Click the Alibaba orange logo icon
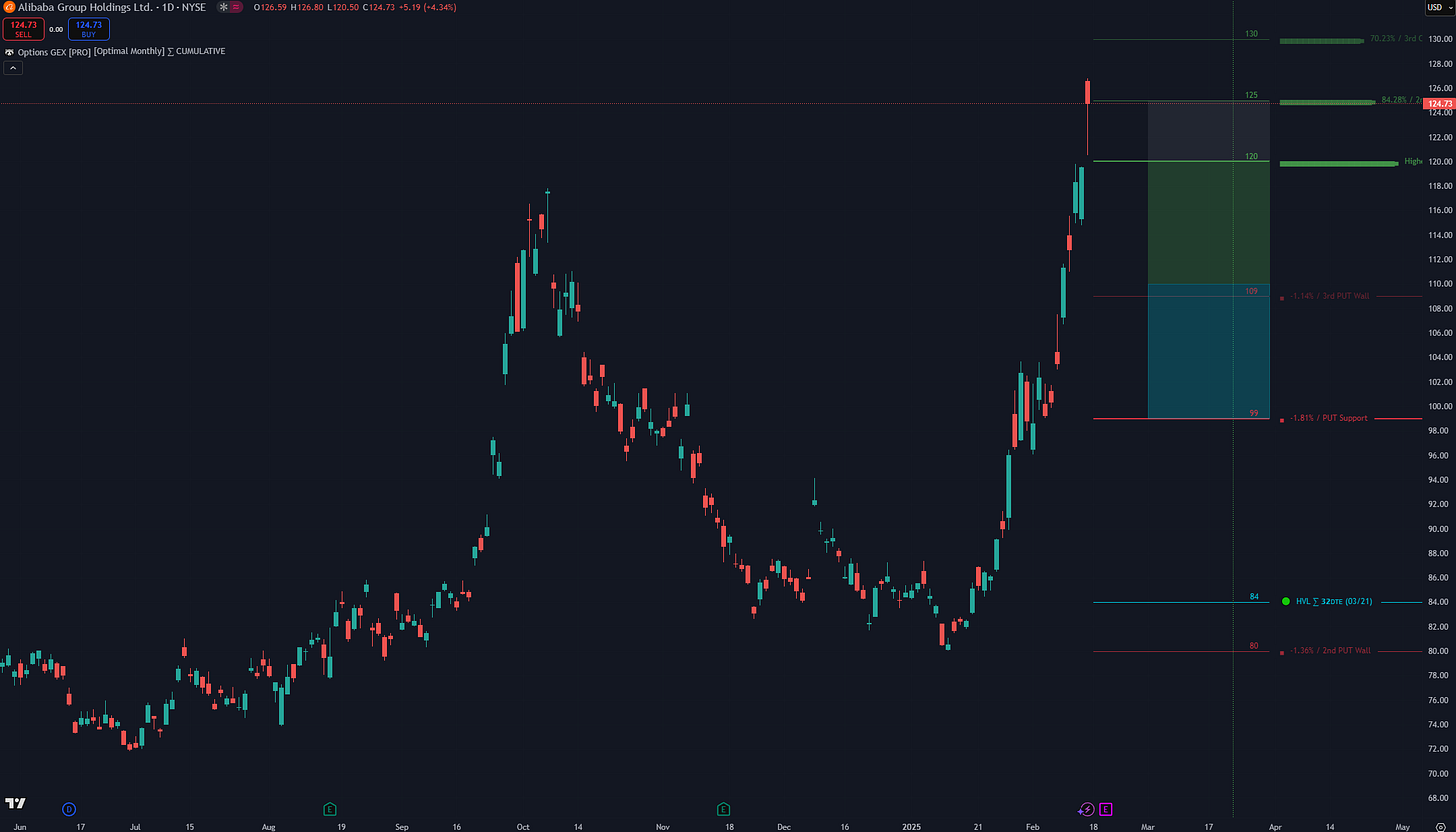Image resolution: width=1456 pixels, height=832 pixels. (9, 7)
